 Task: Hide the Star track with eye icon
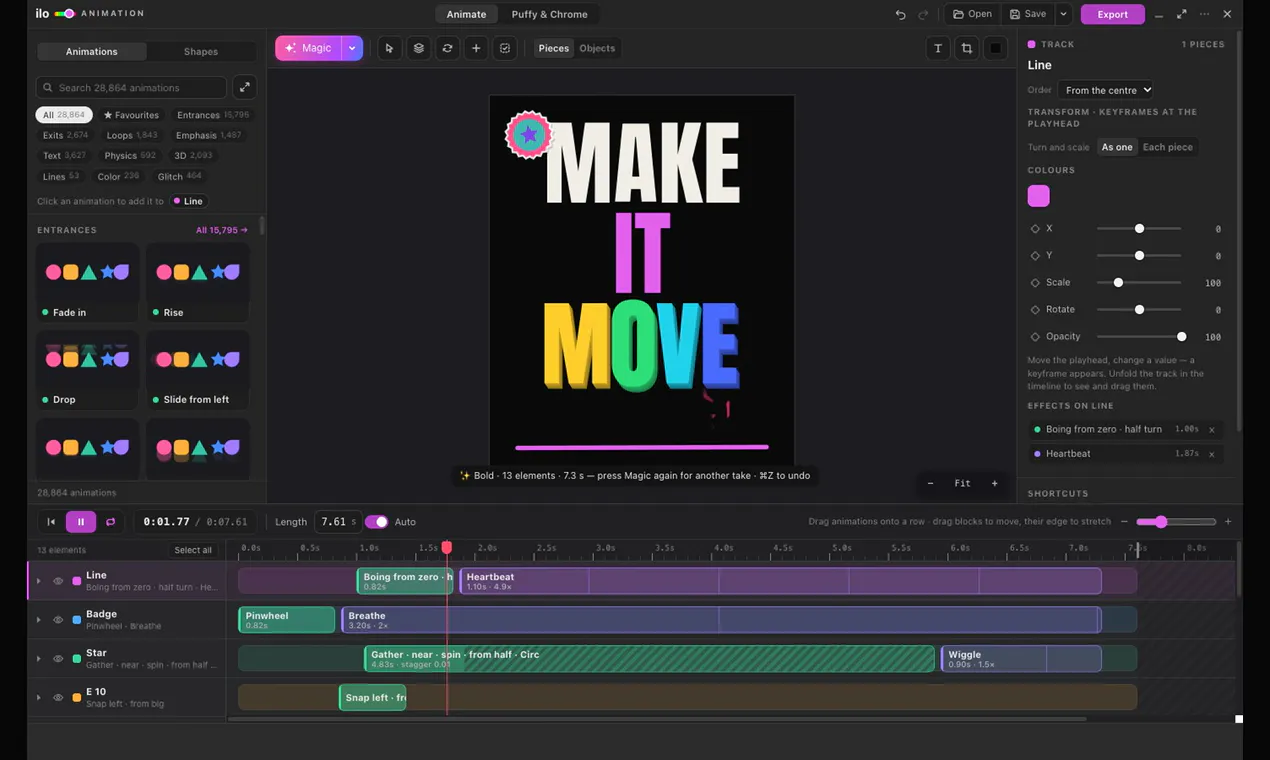pos(58,659)
